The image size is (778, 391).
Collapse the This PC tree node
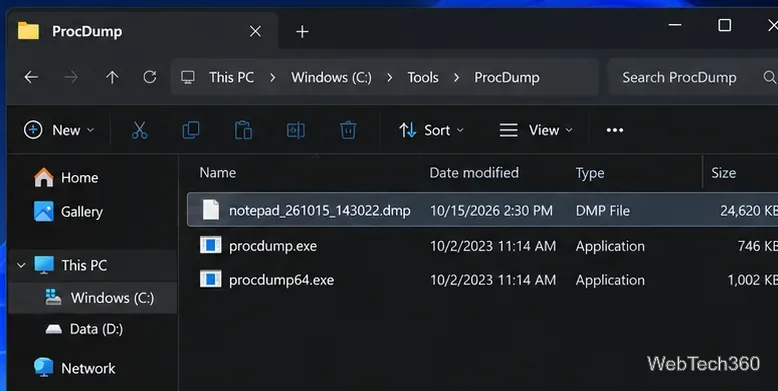tap(21, 265)
